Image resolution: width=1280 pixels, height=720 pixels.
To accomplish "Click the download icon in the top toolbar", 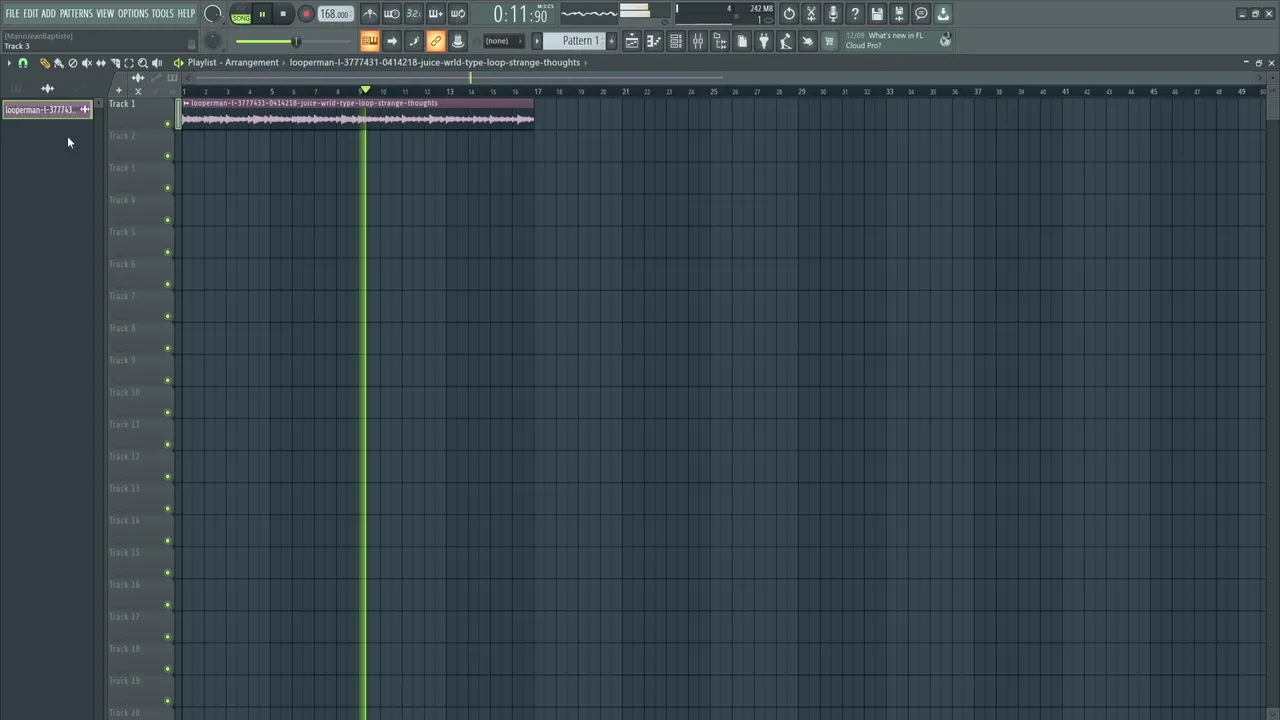I will click(943, 14).
